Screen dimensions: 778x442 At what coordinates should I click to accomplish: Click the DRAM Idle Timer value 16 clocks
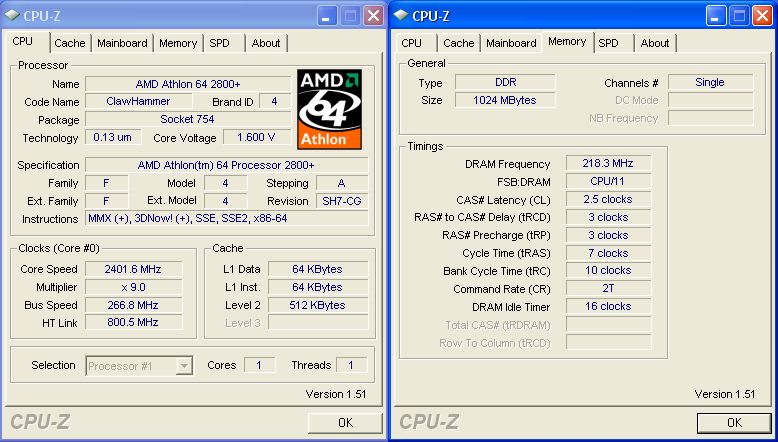[x=608, y=306]
